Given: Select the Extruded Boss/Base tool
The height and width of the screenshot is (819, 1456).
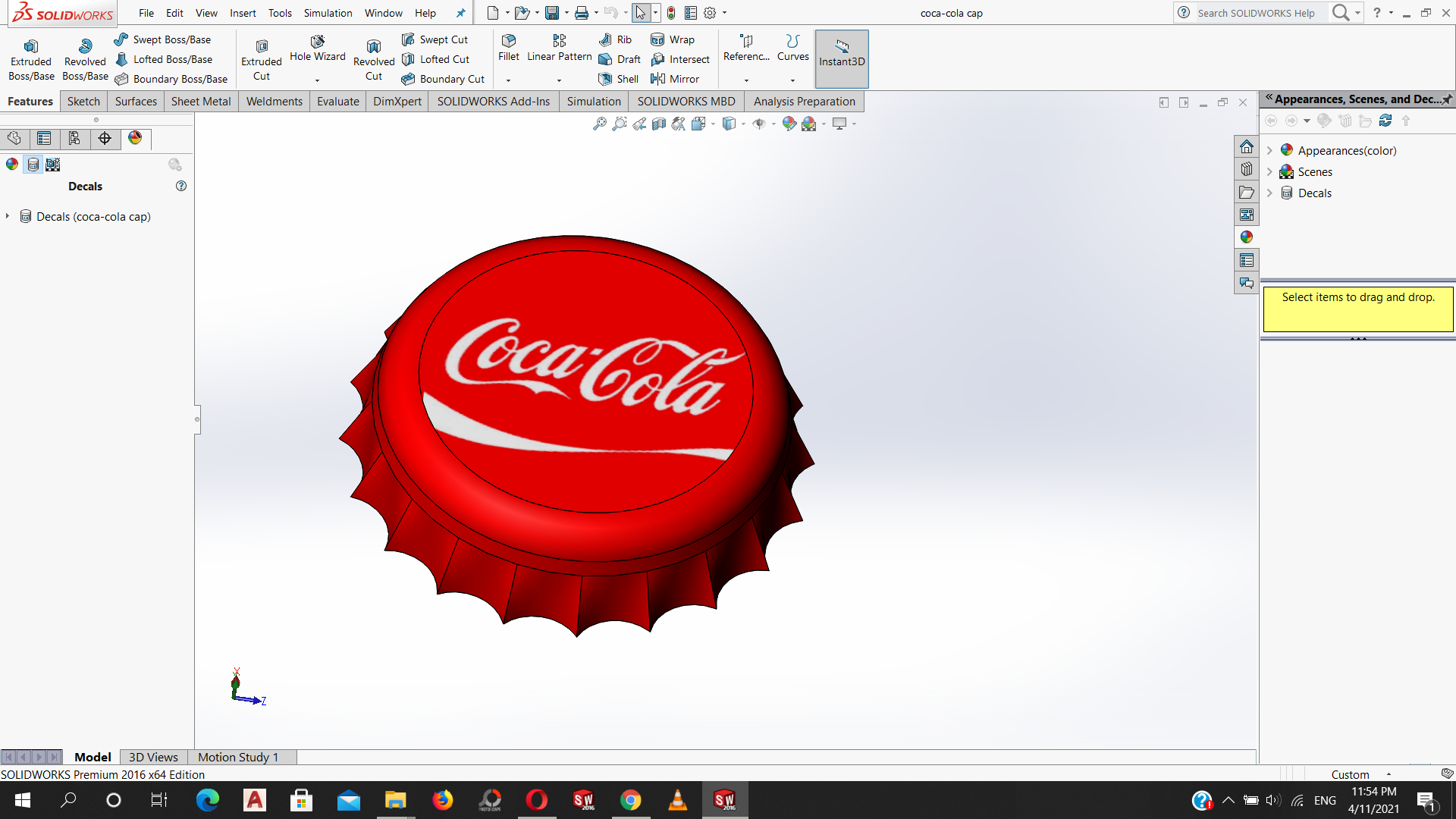Looking at the screenshot, I should [31, 59].
